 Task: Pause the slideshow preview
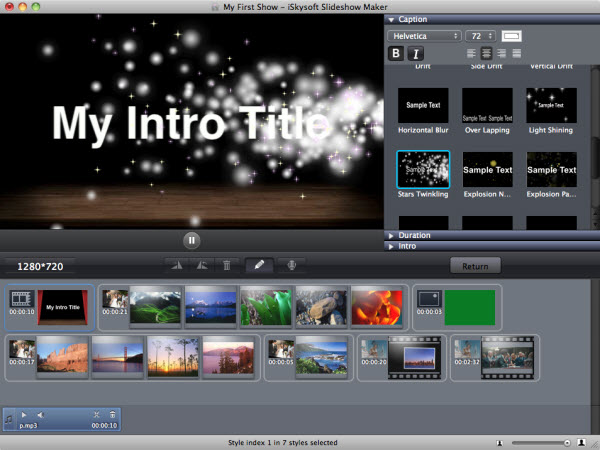tap(191, 240)
